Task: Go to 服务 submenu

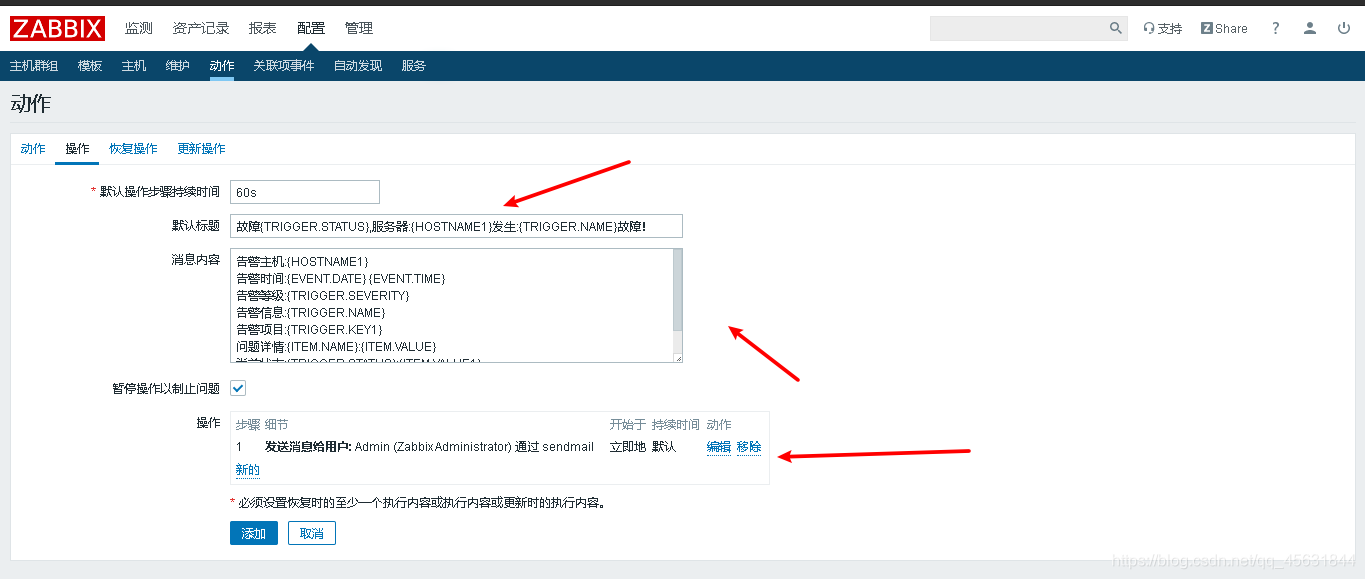Action: point(414,66)
